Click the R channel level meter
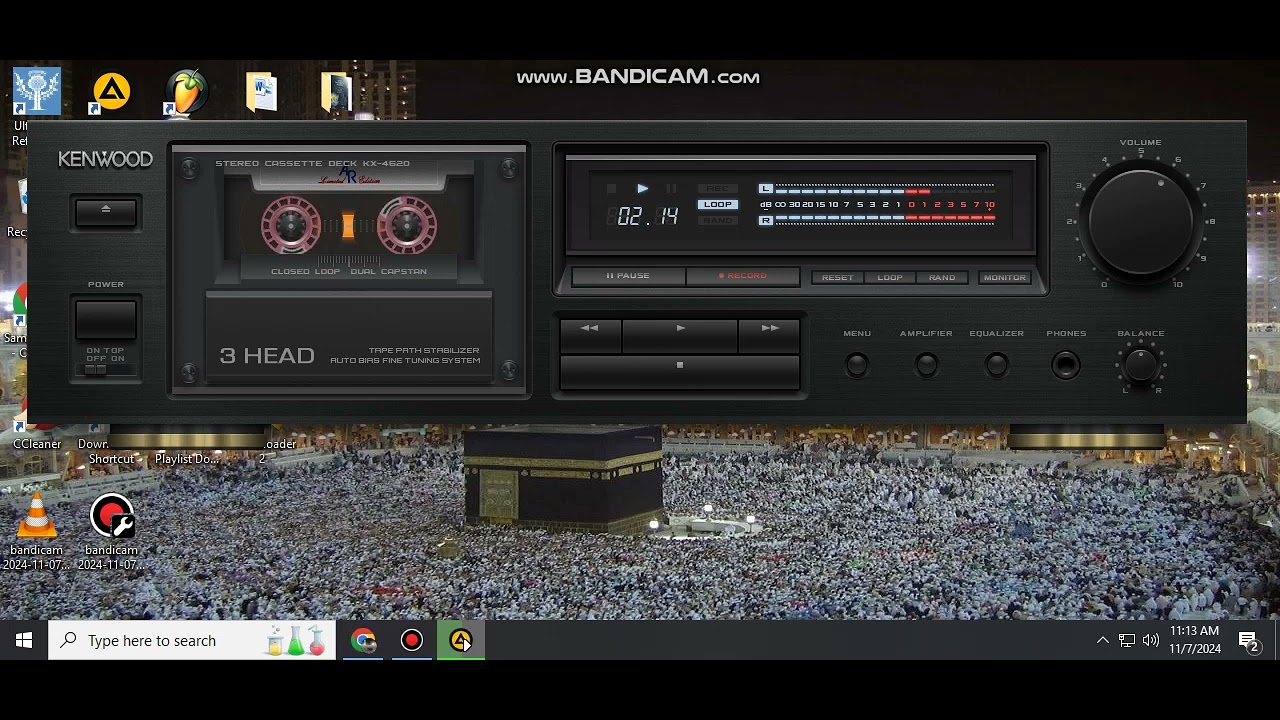Viewport: 1280px width, 720px height. pos(876,220)
